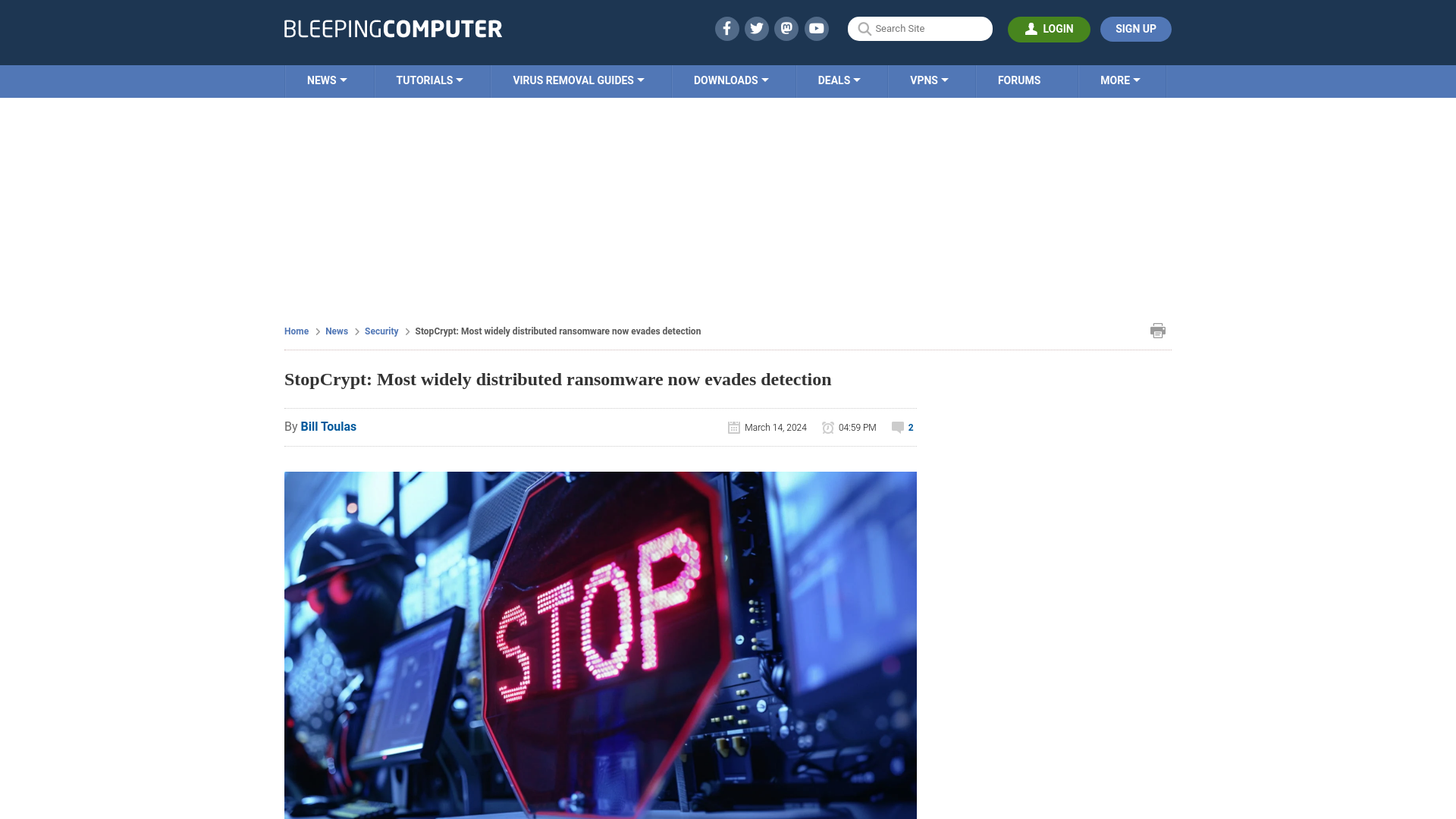Expand the VIRUS REMOVAL GUIDES dropdown

click(x=578, y=80)
